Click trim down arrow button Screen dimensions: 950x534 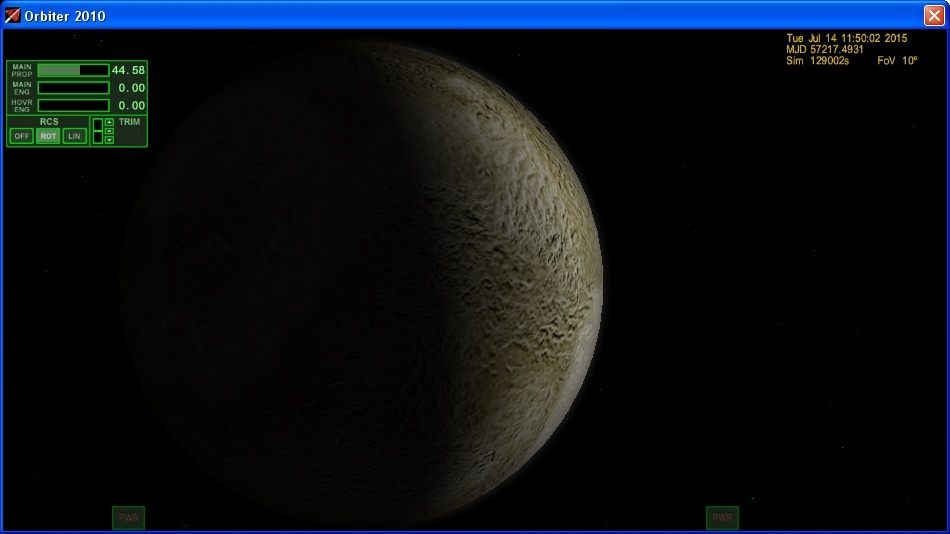pos(109,140)
